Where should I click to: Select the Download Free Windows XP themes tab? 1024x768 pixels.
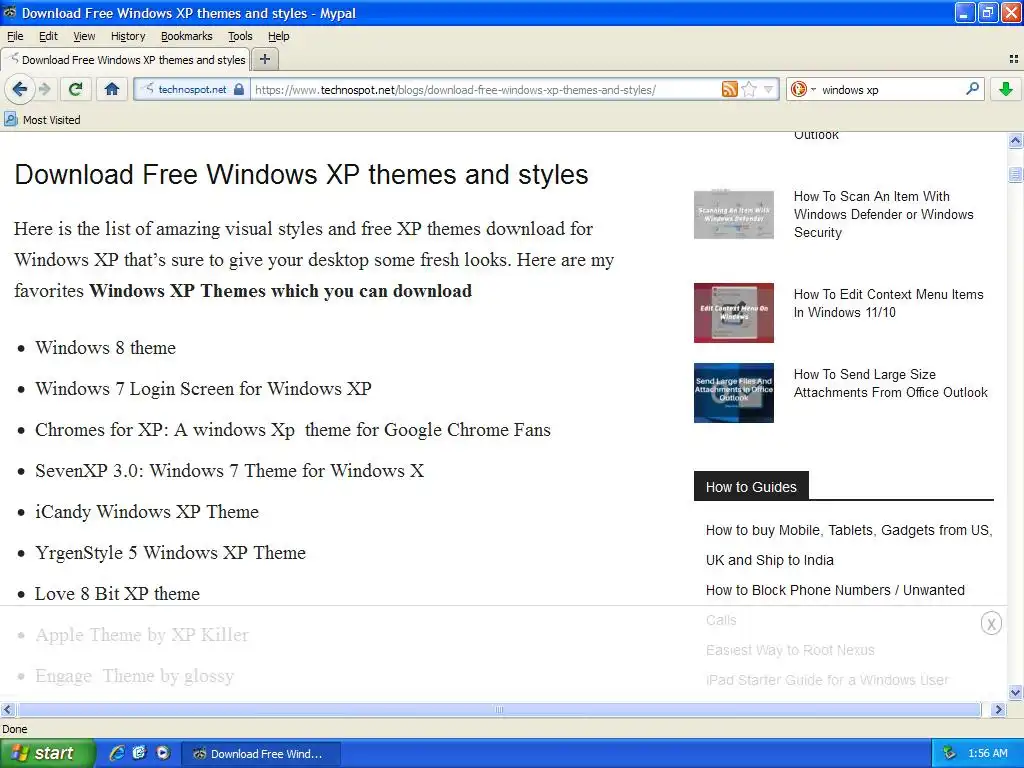126,59
